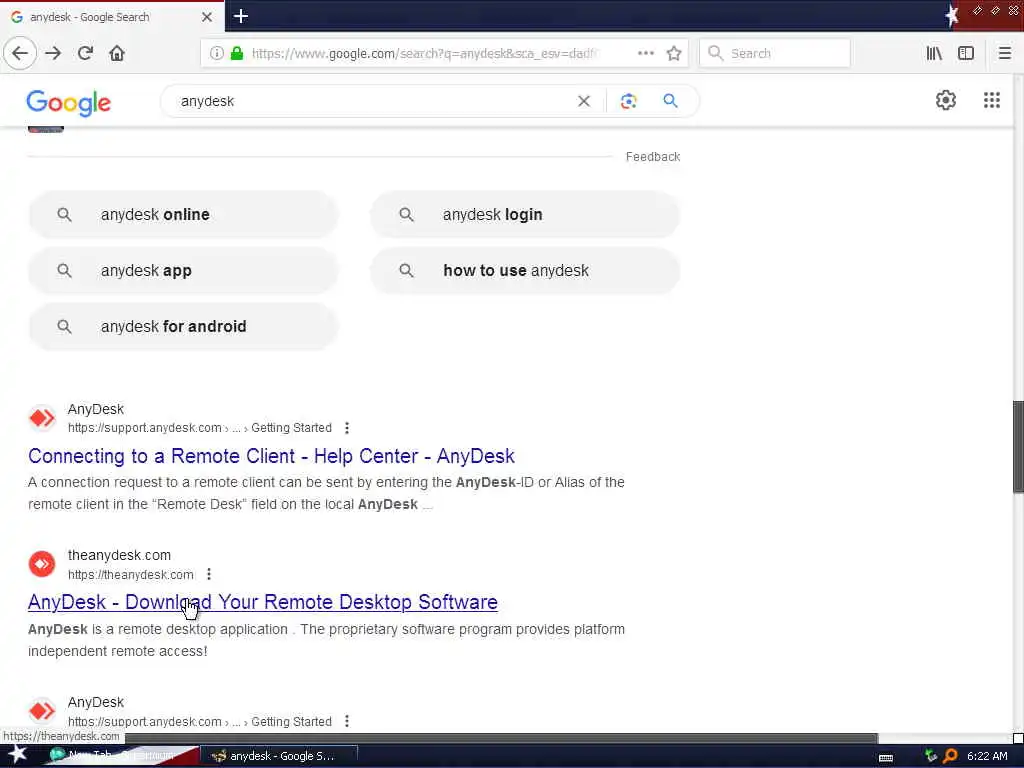Open the Firefox hamburger menu
The height and width of the screenshot is (768, 1024).
(1004, 53)
